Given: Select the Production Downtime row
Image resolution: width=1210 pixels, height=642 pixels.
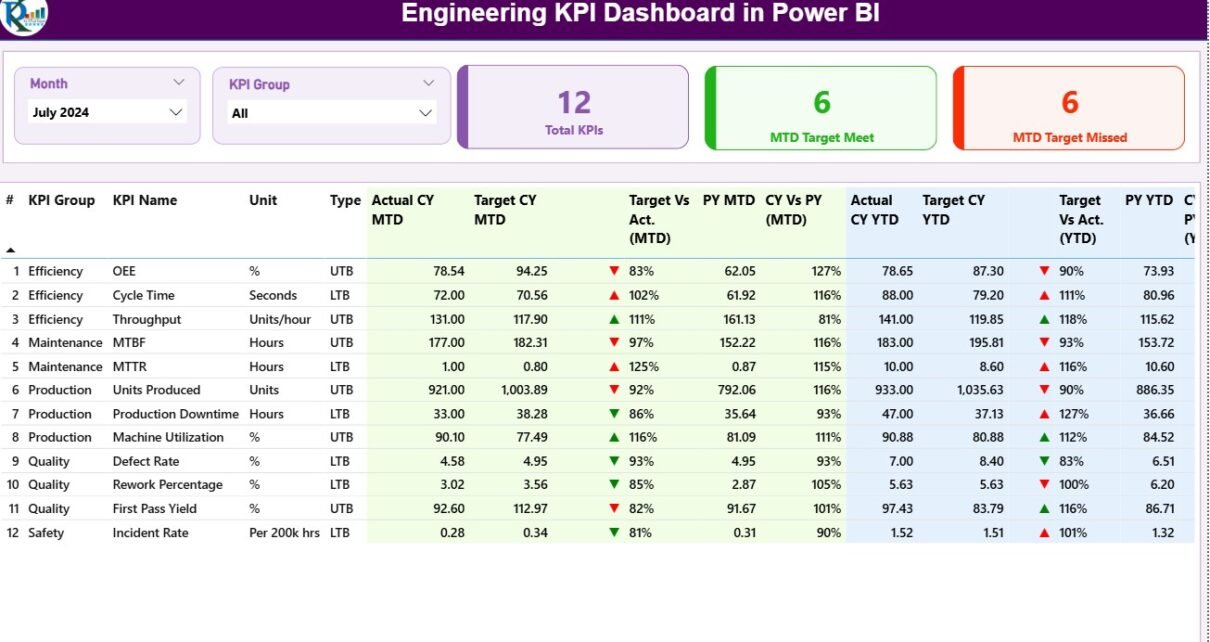Looking at the screenshot, I should point(175,414).
